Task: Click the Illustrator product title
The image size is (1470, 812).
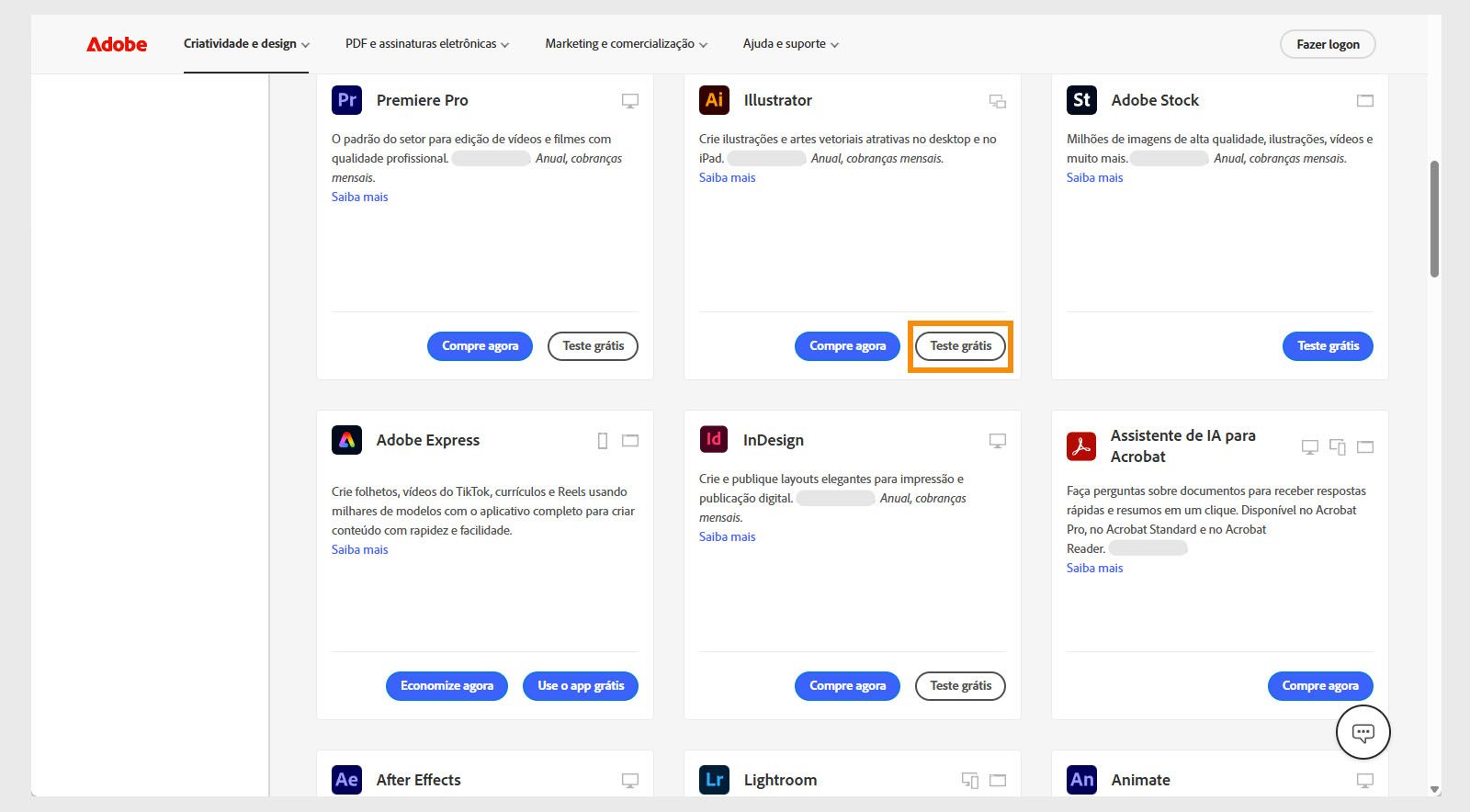Action: (x=778, y=101)
